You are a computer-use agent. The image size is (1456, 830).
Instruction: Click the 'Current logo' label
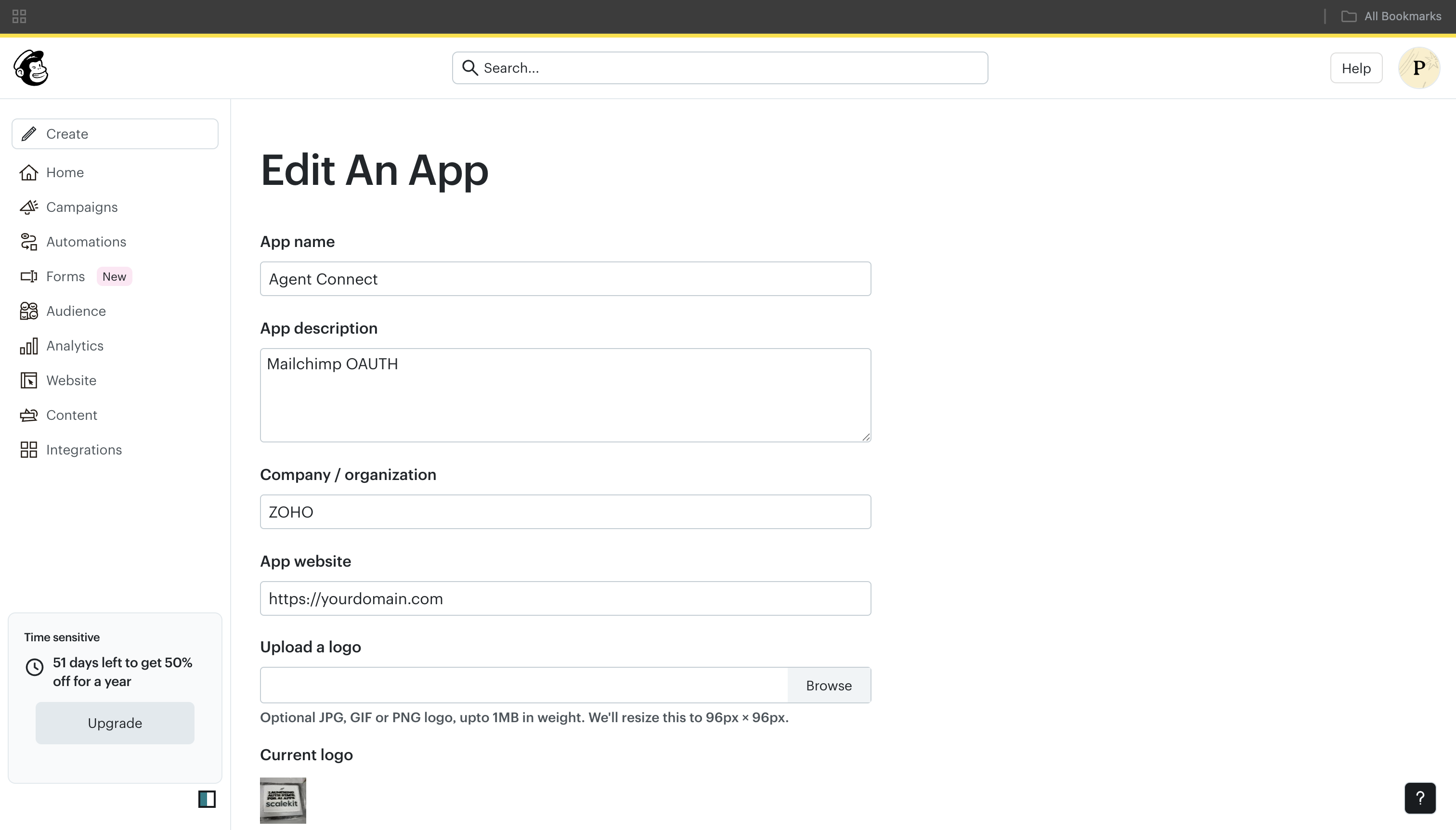[307, 755]
